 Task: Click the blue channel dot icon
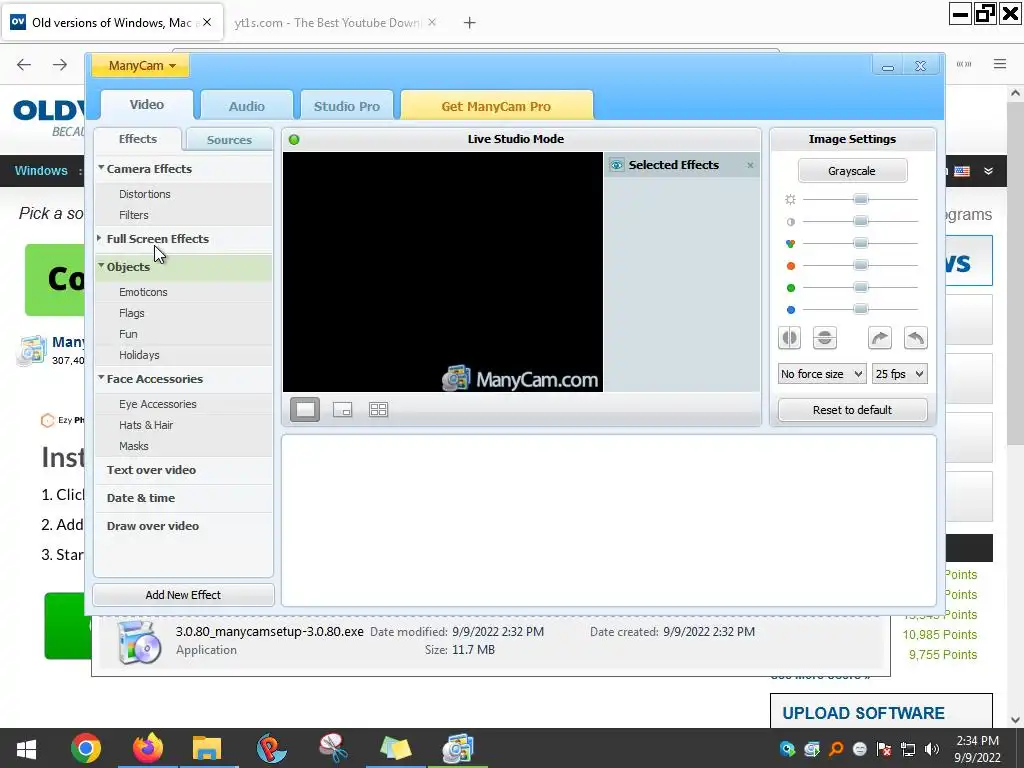790,310
